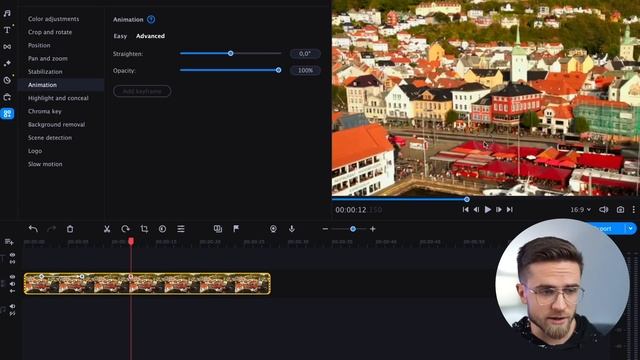Open the Stickers clock-shaped sidebar tab
The width and height of the screenshot is (640, 360).
tap(7, 80)
